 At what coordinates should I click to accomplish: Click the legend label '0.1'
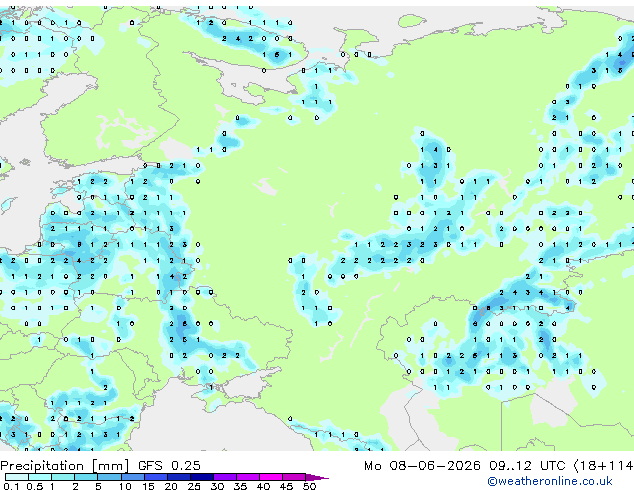11,486
